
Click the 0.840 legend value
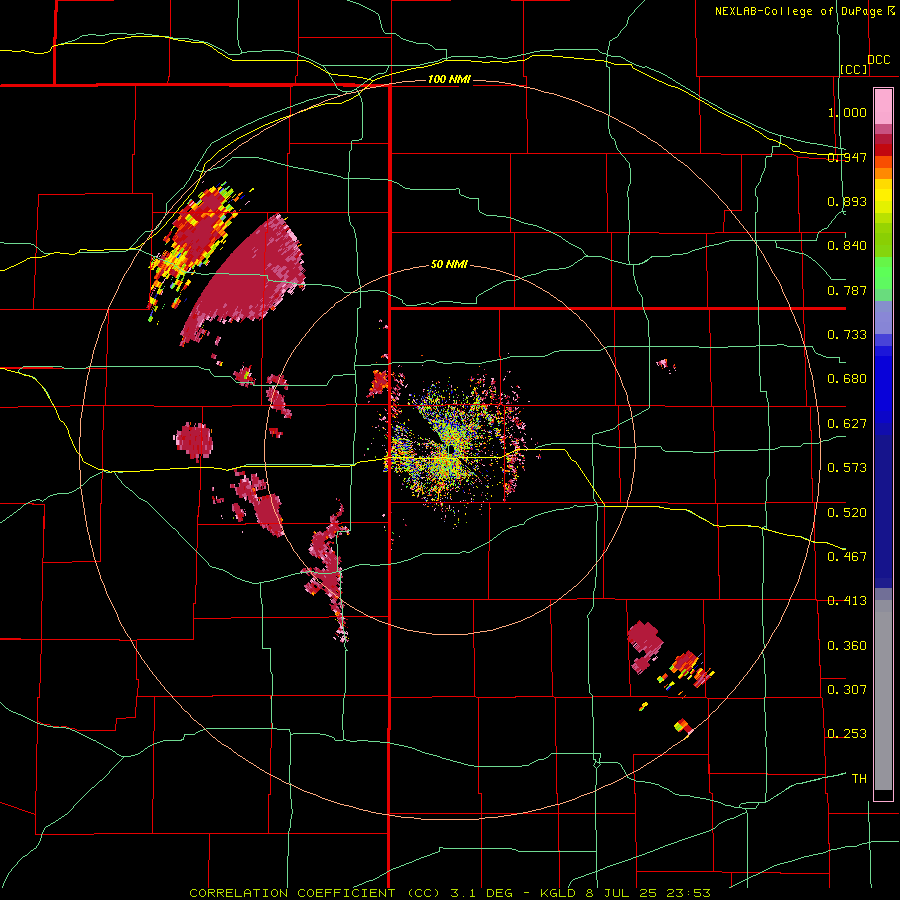[847, 246]
